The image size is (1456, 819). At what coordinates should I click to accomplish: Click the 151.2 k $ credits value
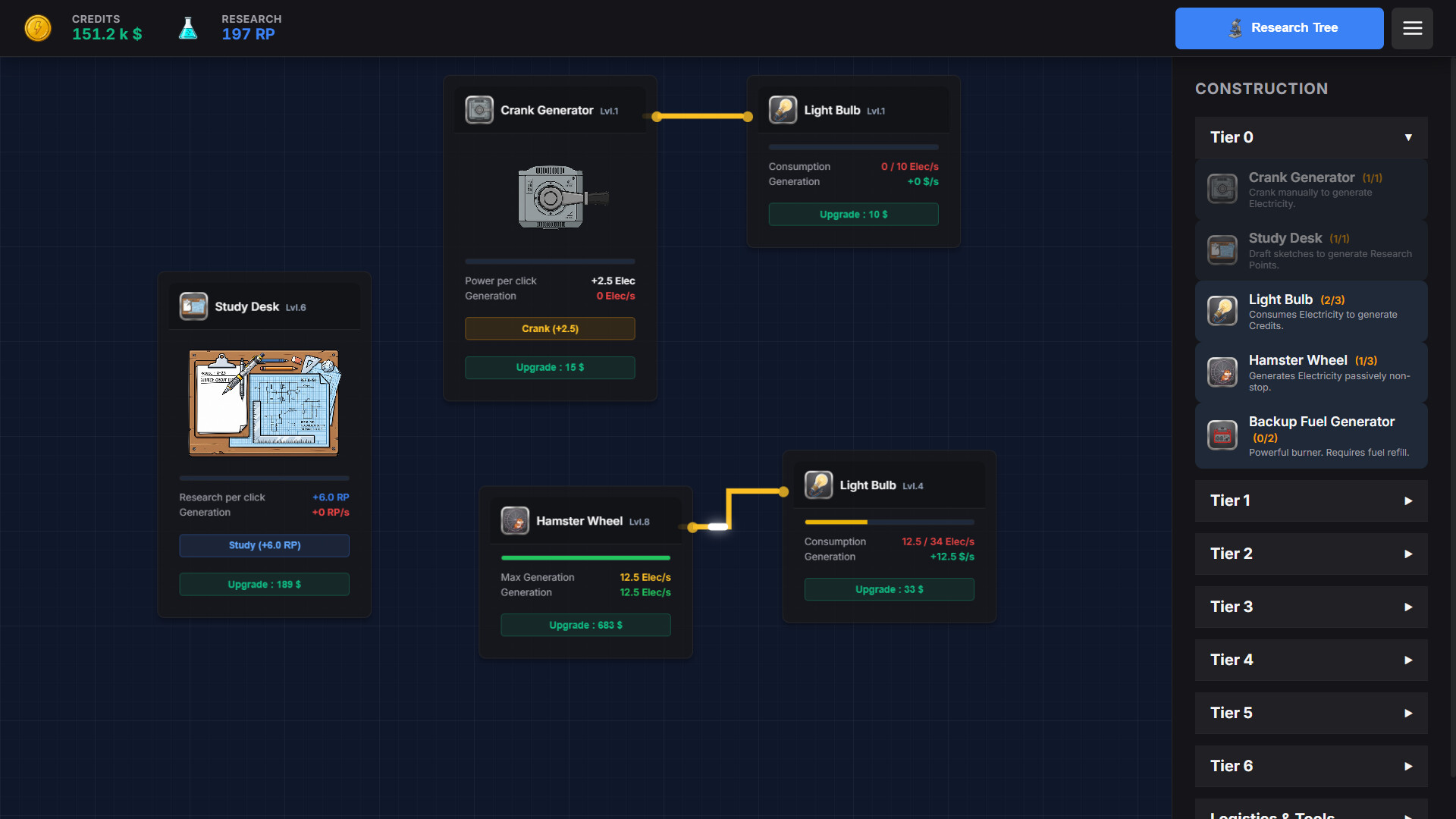107,34
